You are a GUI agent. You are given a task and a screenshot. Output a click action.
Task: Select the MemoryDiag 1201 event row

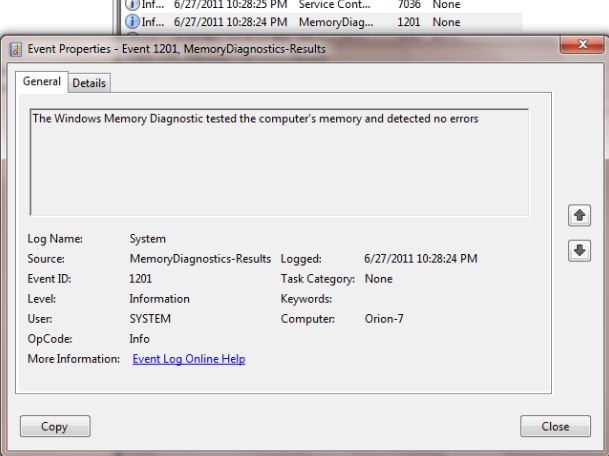coord(300,20)
